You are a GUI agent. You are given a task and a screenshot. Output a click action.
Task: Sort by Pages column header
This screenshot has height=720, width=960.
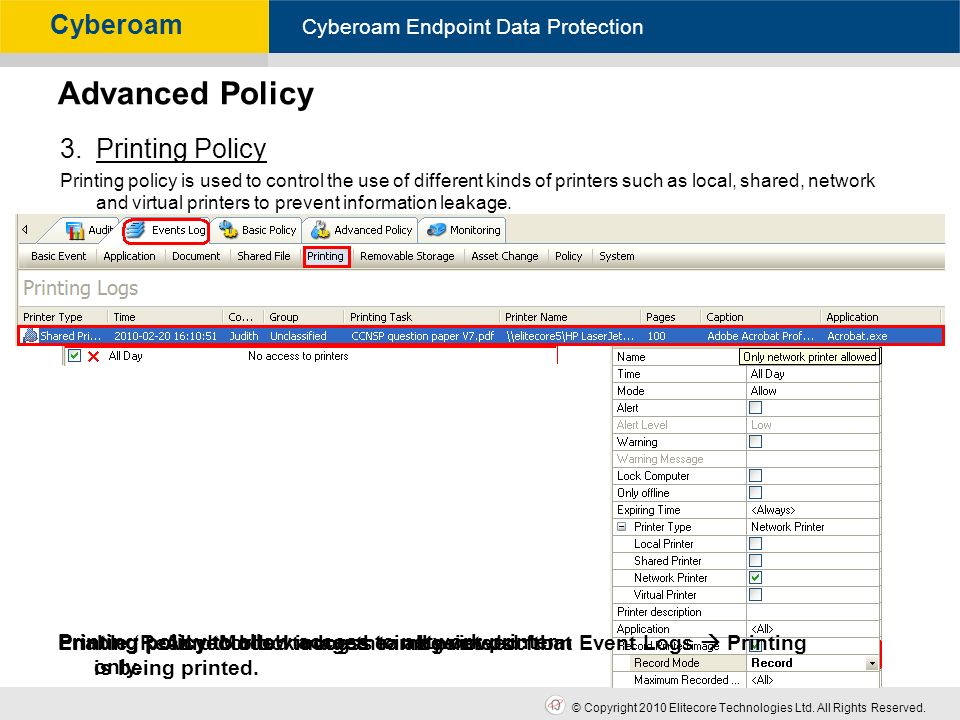point(670,317)
